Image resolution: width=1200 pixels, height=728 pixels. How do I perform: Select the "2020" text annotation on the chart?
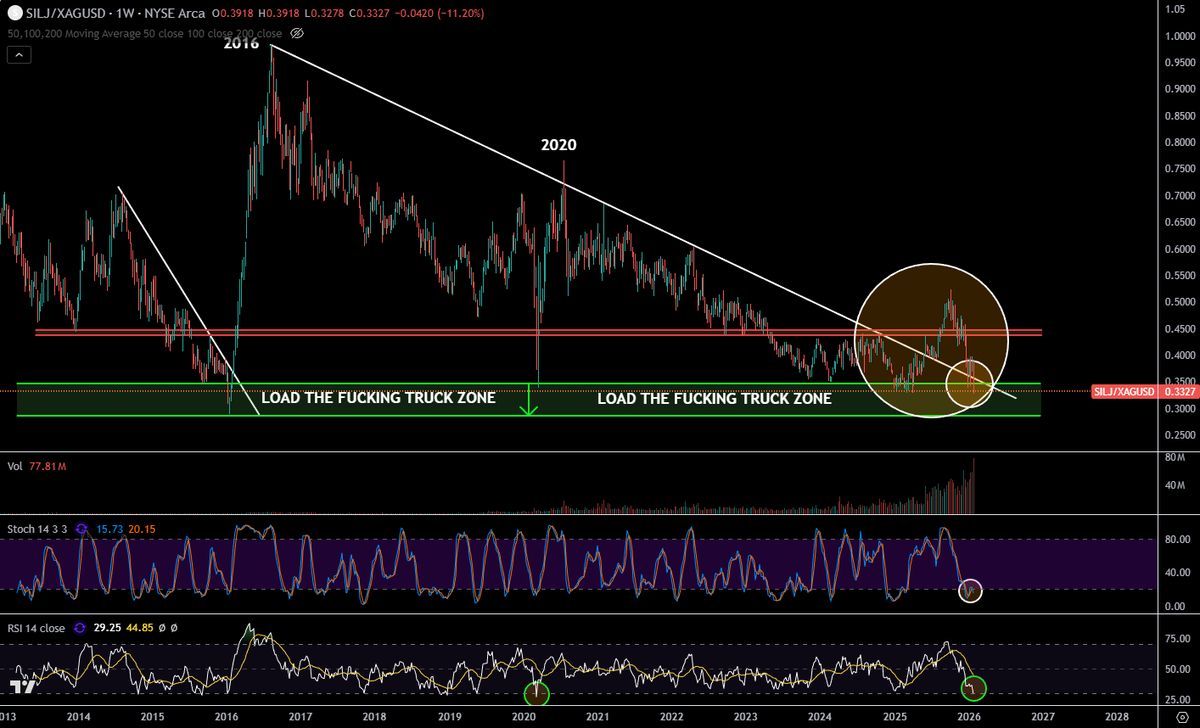(558, 145)
